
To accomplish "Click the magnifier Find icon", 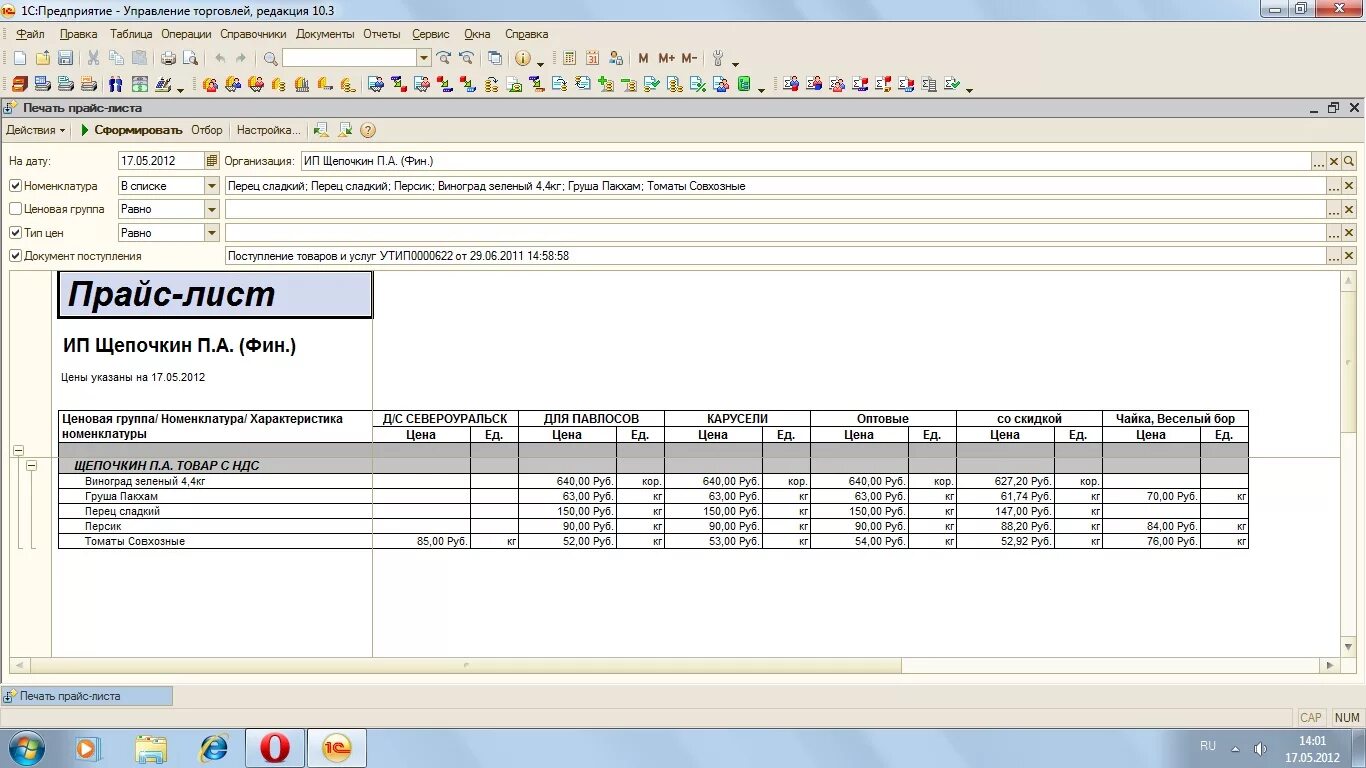I will coord(270,59).
